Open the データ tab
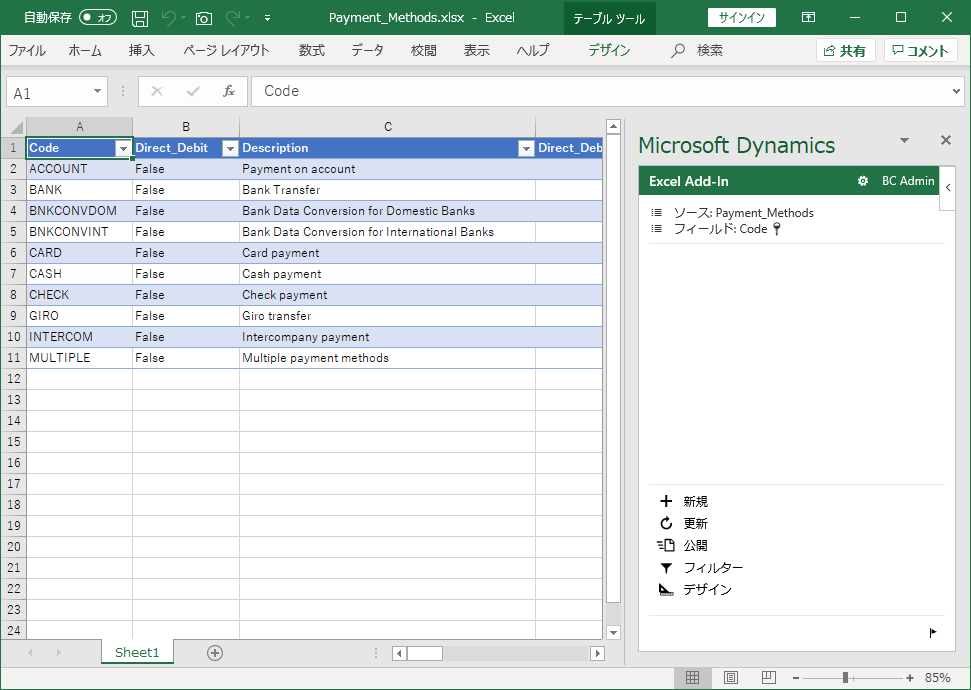The height and width of the screenshot is (690, 971). pyautogui.click(x=367, y=50)
